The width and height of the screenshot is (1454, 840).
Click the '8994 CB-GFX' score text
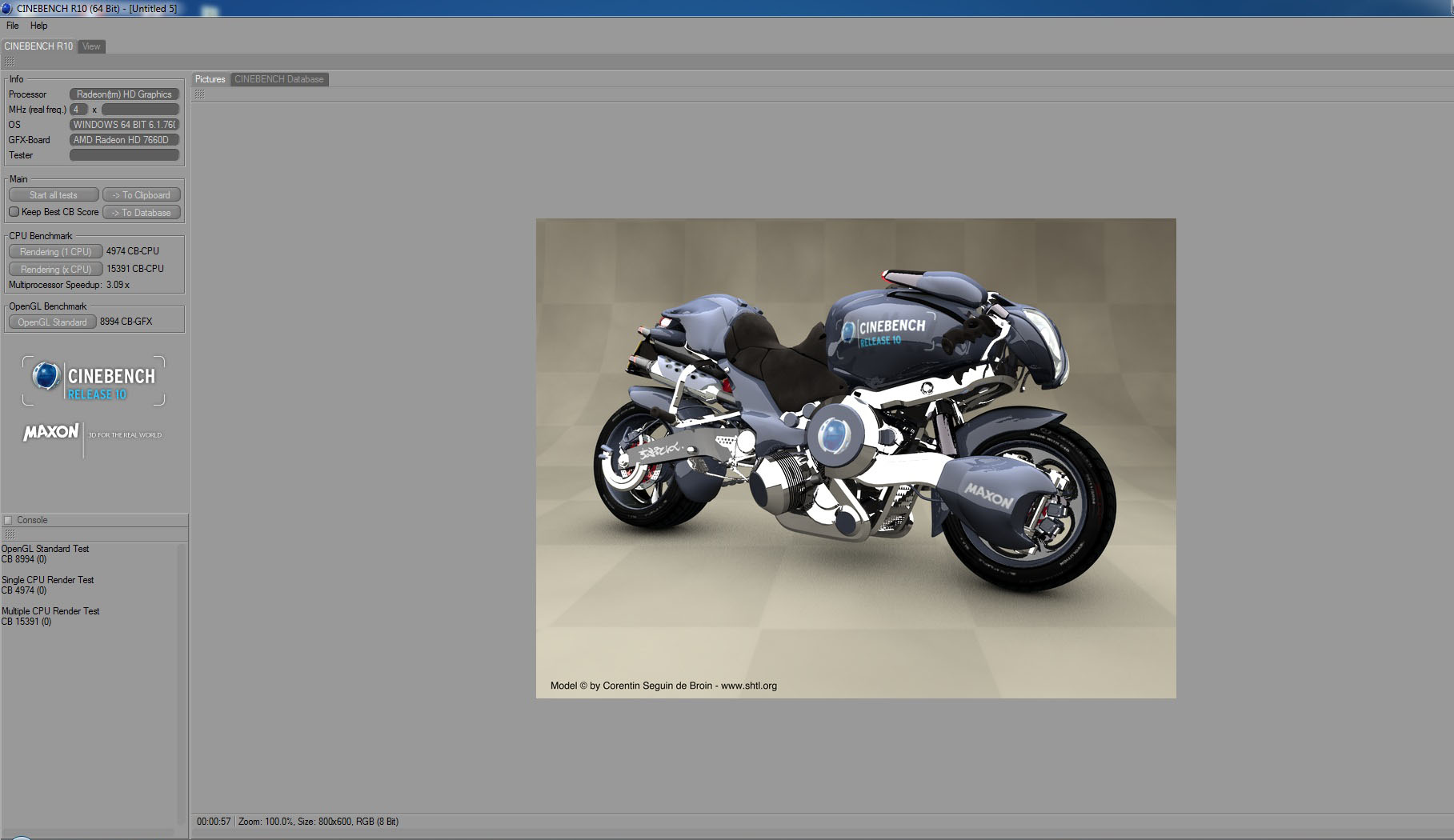[126, 322]
